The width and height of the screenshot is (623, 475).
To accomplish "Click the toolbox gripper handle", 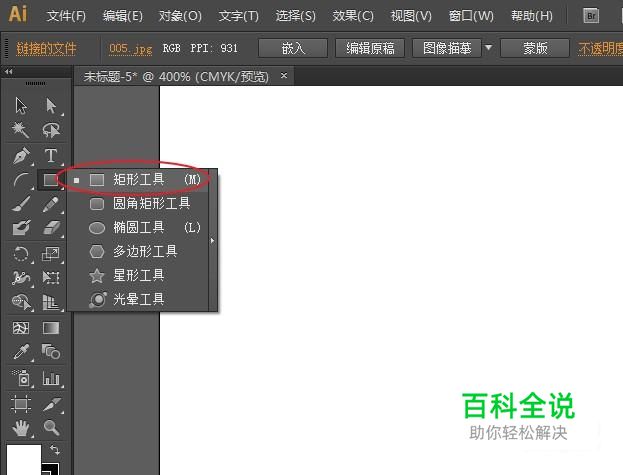I will (x=35, y=83).
